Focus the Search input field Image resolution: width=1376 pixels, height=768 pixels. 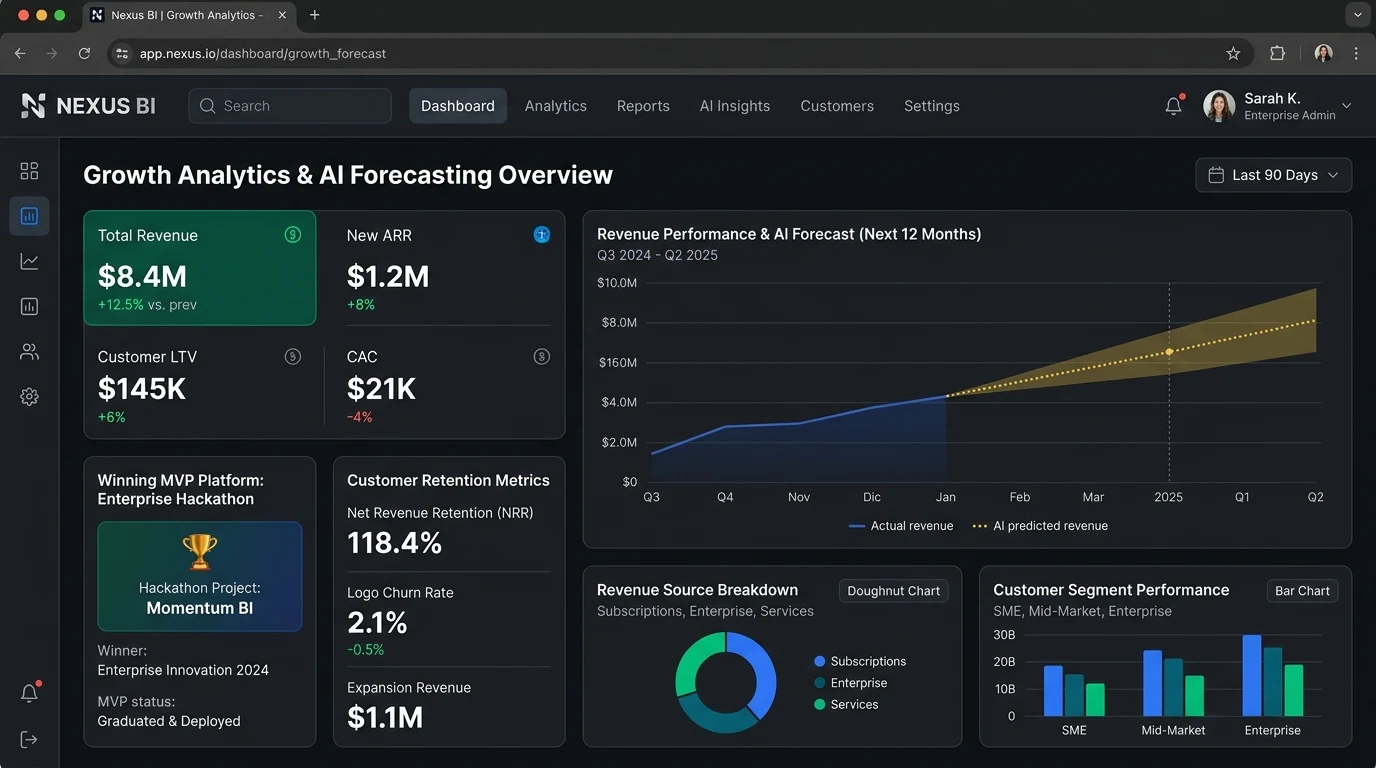(290, 106)
